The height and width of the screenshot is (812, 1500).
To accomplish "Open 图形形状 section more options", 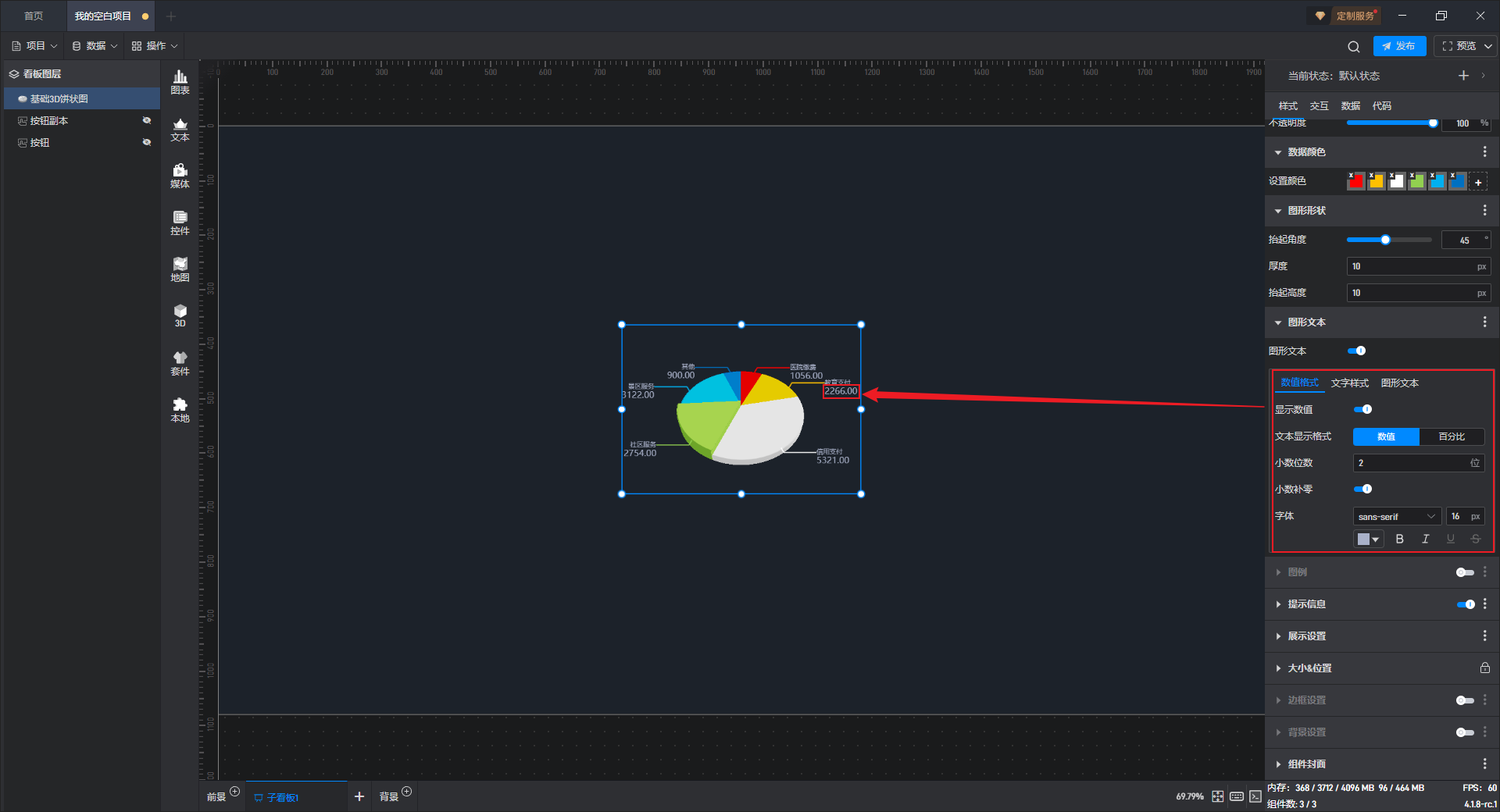I will [1485, 211].
